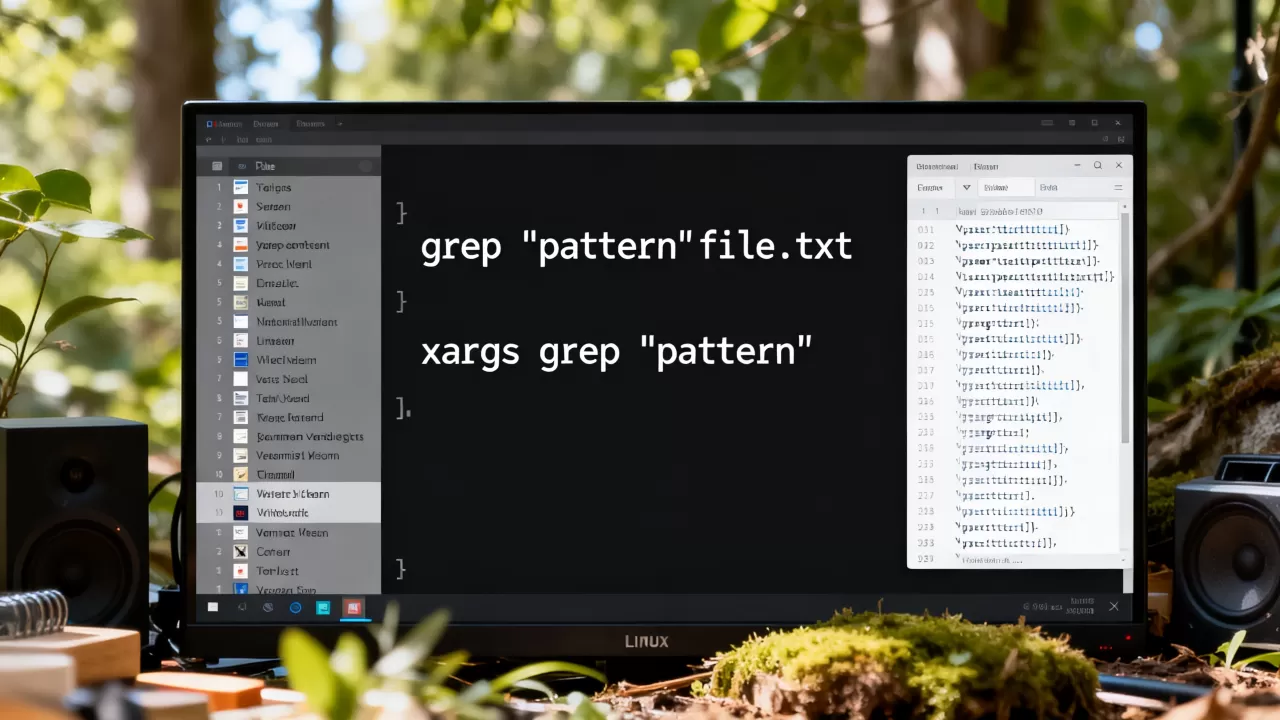This screenshot has height=720, width=1280.
Task: Click the dark globe icon in taskbar
Action: click(x=268, y=607)
